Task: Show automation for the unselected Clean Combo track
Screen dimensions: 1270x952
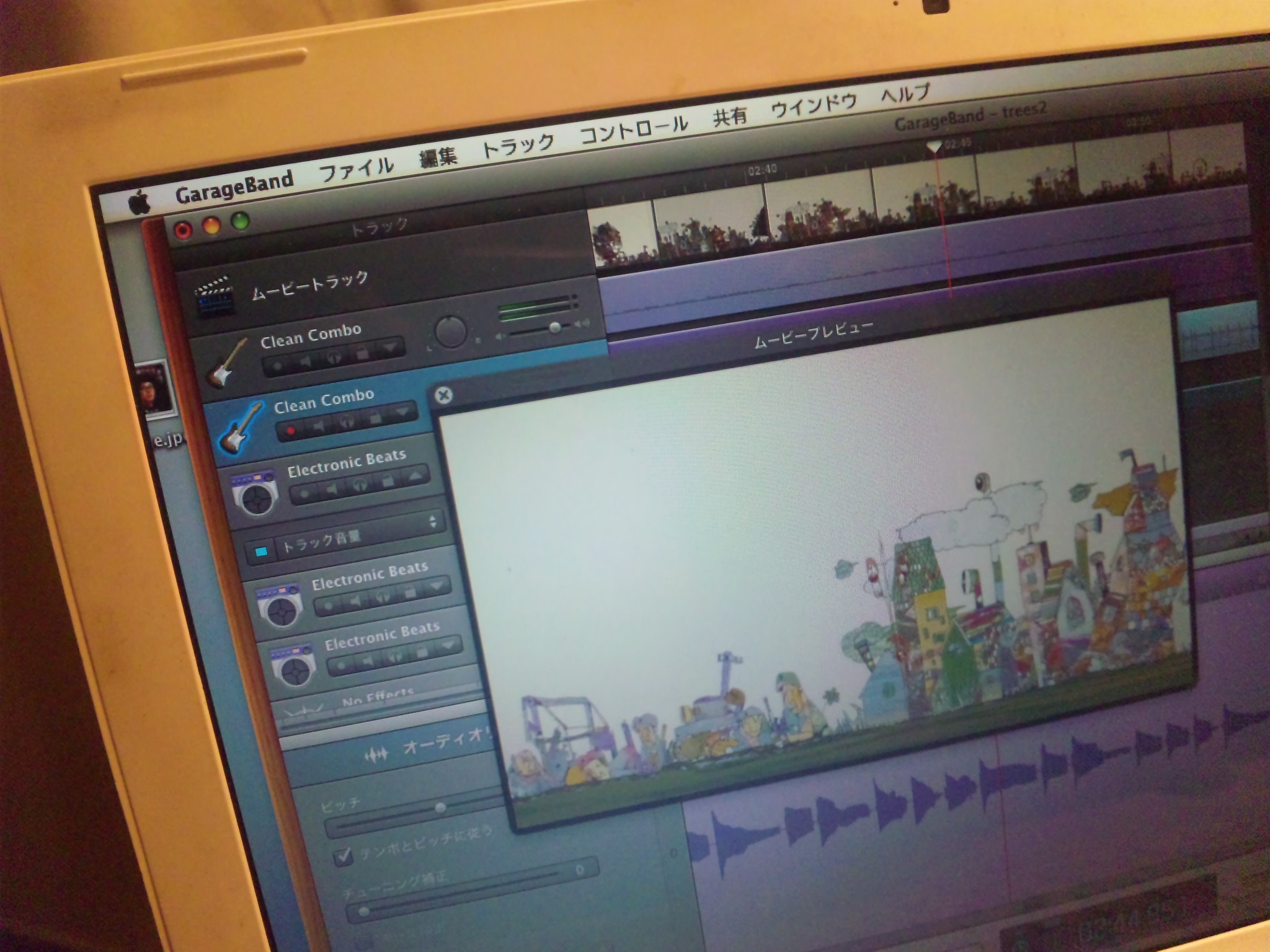Action: click(390, 347)
